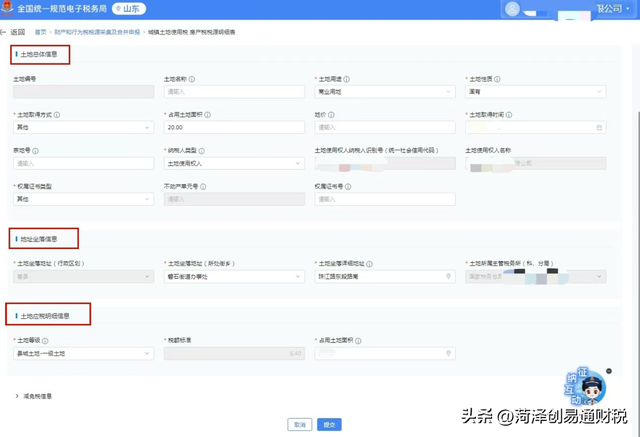This screenshot has height=437, width=640.
Task: Open 土地所属主管税务所 dropdown
Action: 536,276
